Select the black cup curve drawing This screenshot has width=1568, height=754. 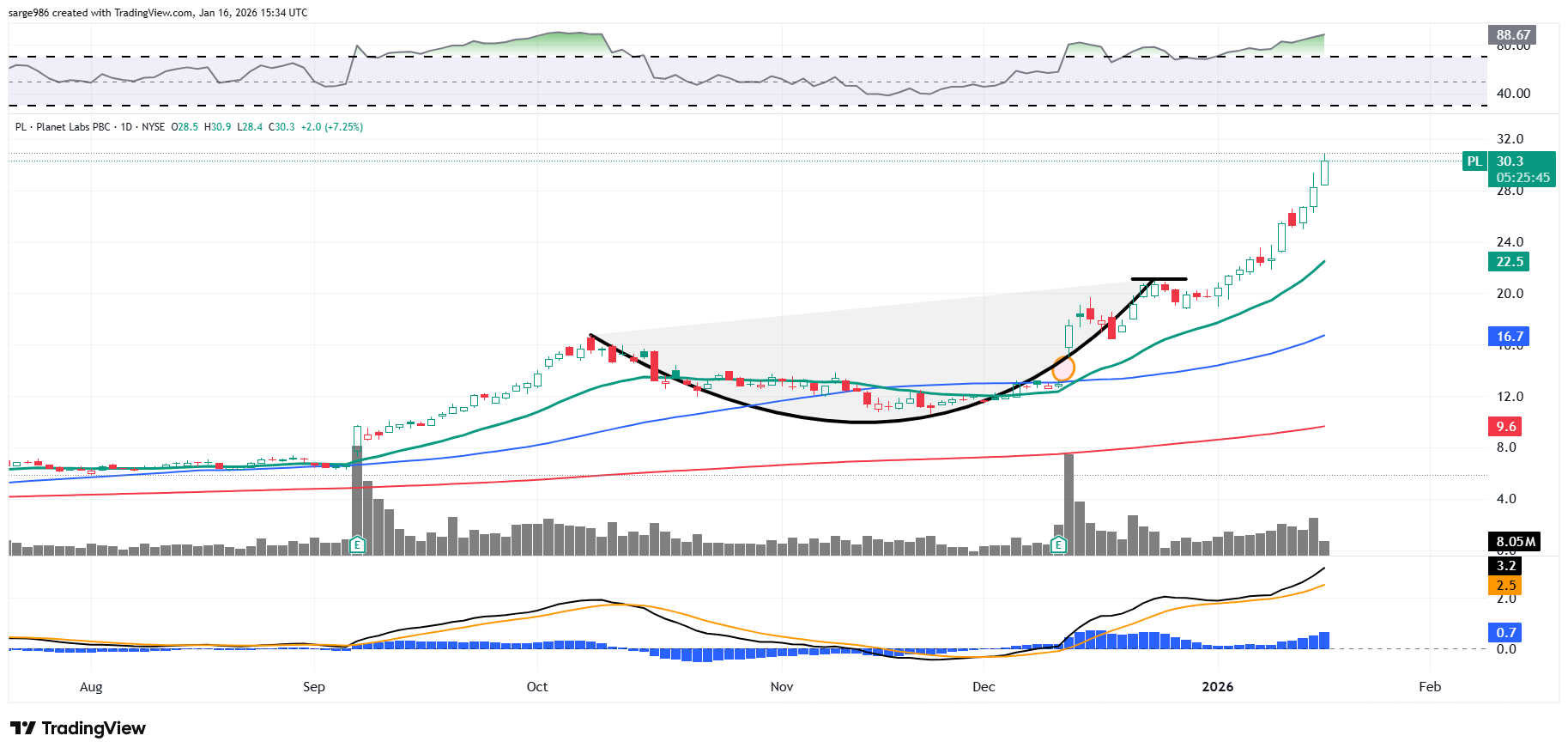(x=858, y=421)
